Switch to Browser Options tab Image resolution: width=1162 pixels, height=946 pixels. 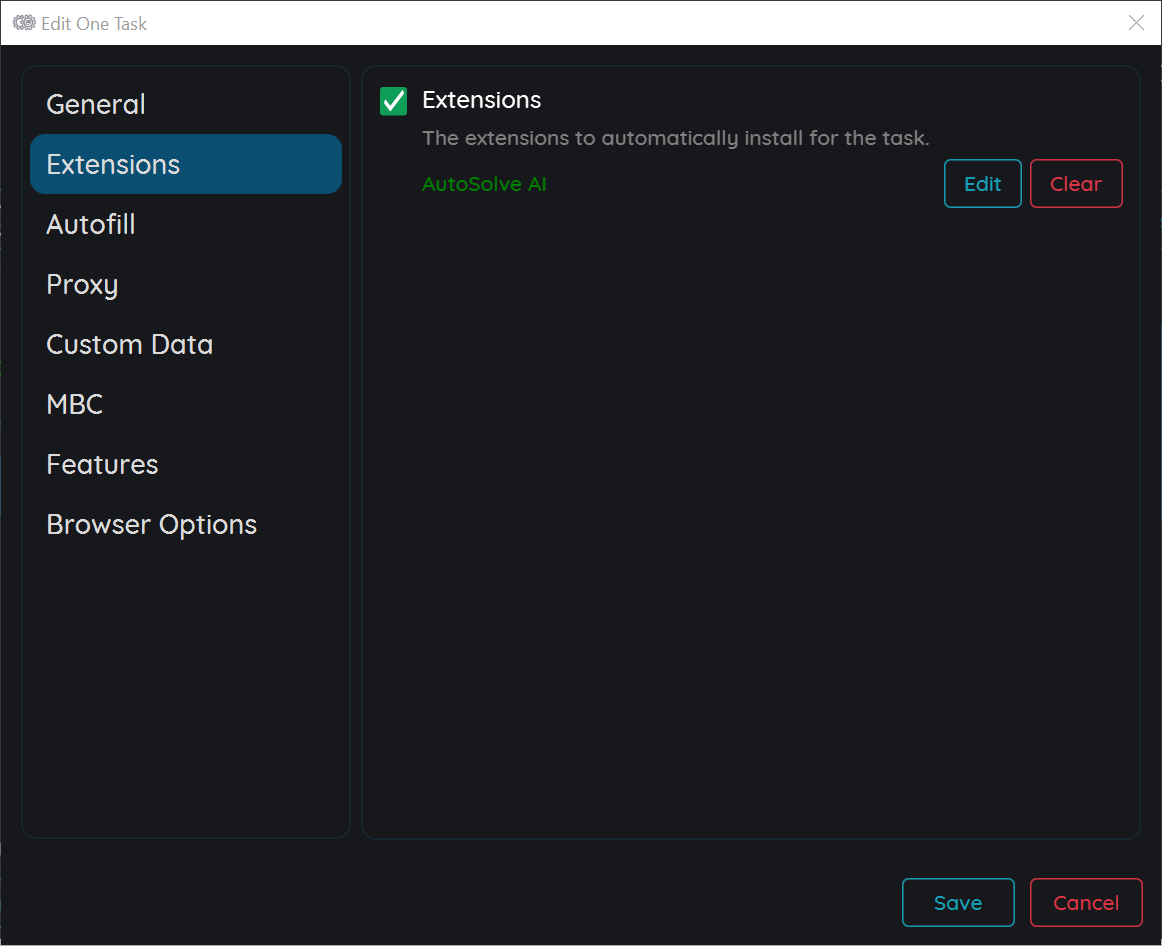pos(152,524)
